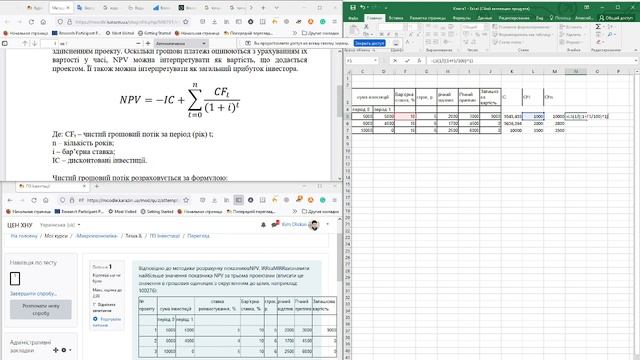Open downloads in bottom browser toolbar
640x360 pixels.
coord(214,200)
